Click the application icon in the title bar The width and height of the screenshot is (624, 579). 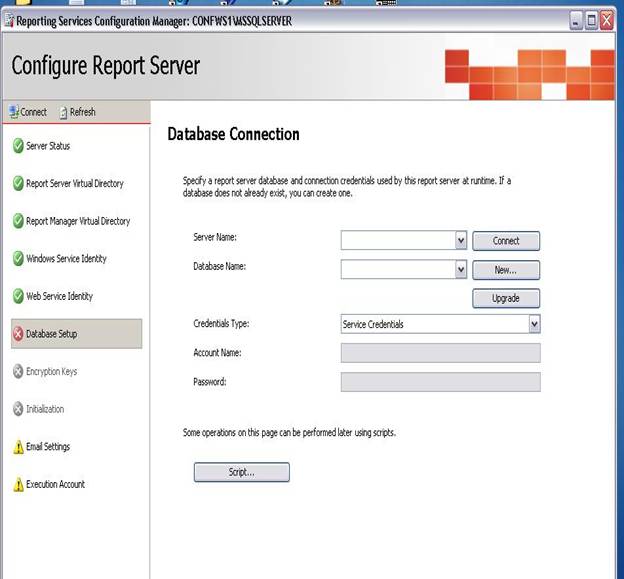pos(9,21)
